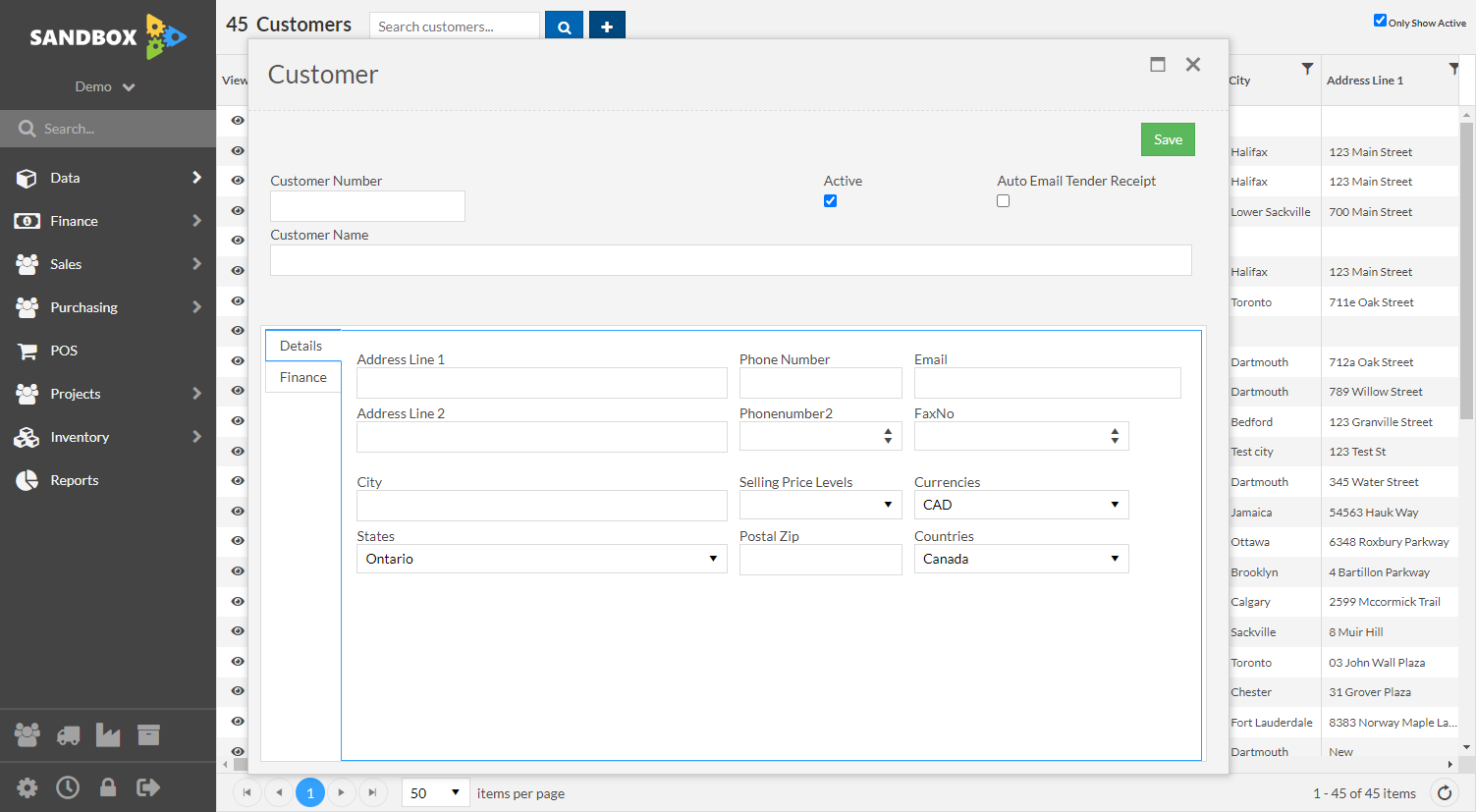The height and width of the screenshot is (812, 1476).
Task: Click the FaxNo spinner control
Action: coord(1115,436)
